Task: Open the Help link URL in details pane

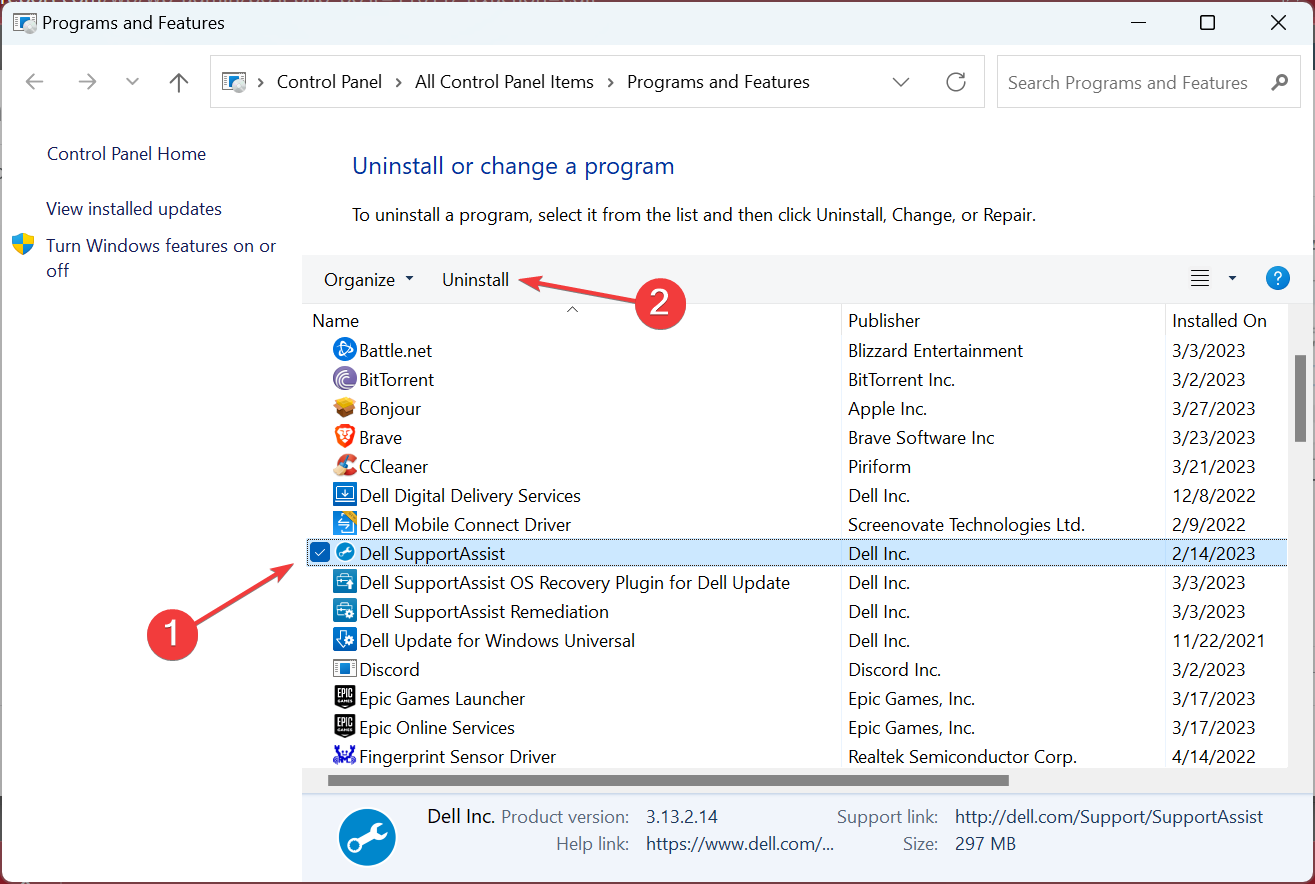Action: pos(740,844)
